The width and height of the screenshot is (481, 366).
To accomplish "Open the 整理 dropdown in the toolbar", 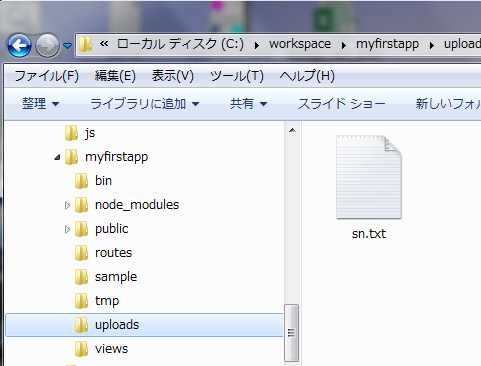I will (x=40, y=104).
